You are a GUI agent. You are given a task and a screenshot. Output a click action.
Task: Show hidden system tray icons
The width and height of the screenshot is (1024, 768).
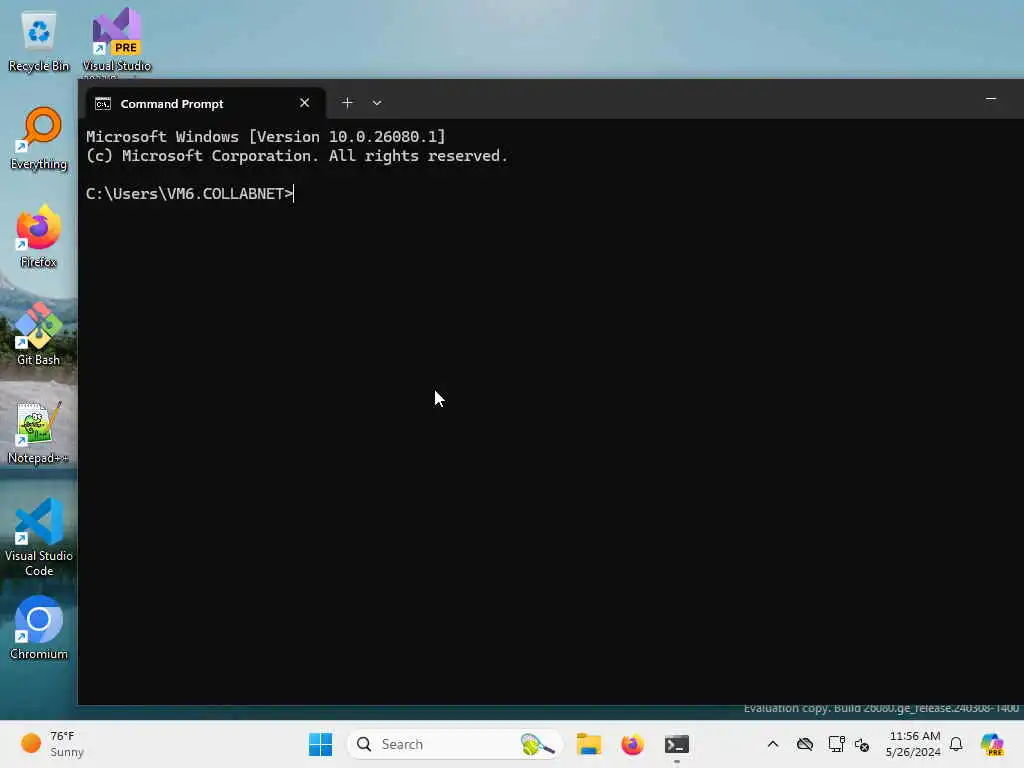(x=773, y=744)
